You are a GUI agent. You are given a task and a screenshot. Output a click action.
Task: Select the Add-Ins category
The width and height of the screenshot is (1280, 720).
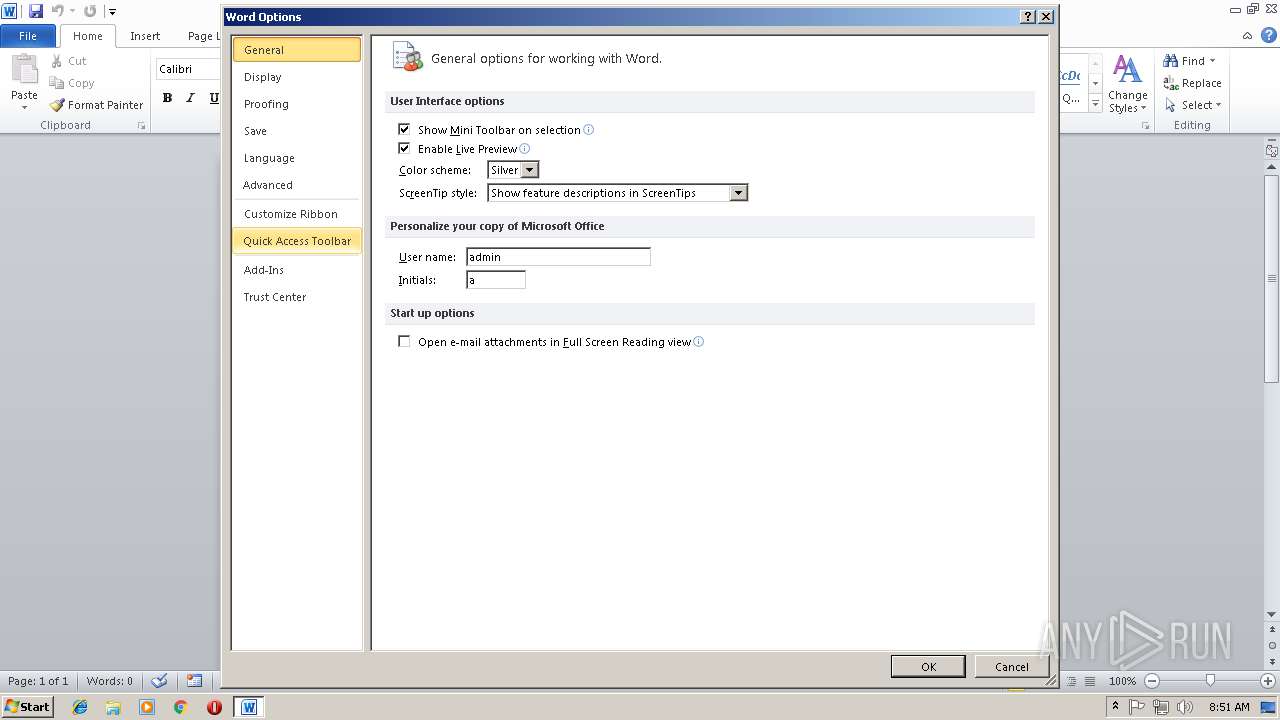[297, 270]
